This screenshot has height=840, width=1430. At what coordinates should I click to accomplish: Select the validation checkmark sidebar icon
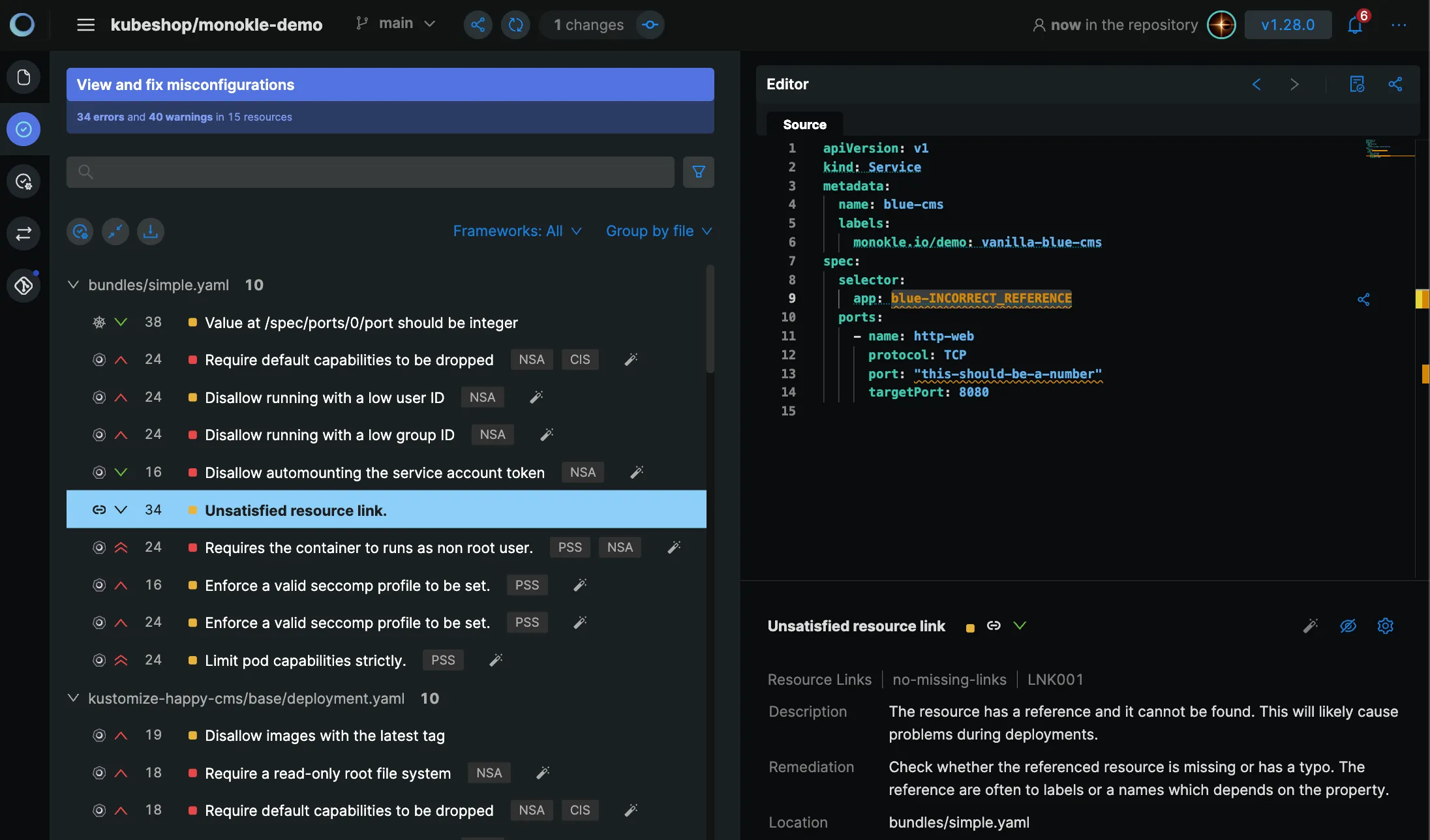coord(23,128)
